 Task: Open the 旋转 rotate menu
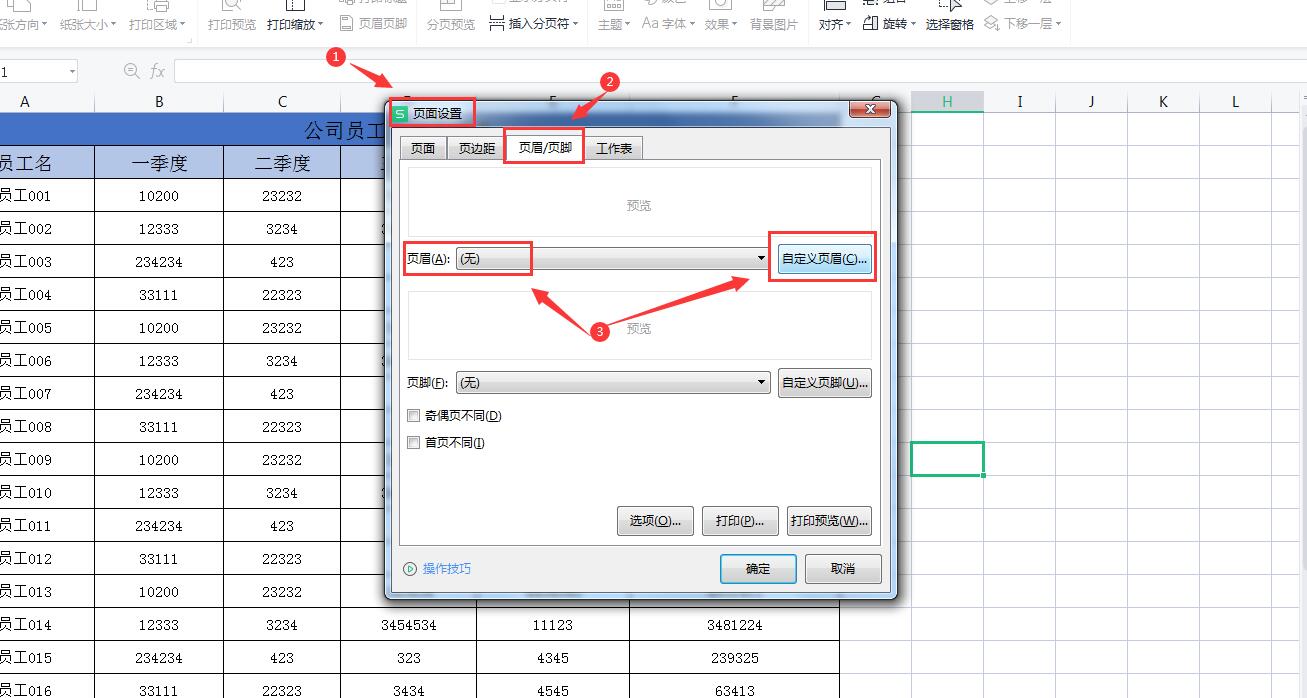click(889, 23)
